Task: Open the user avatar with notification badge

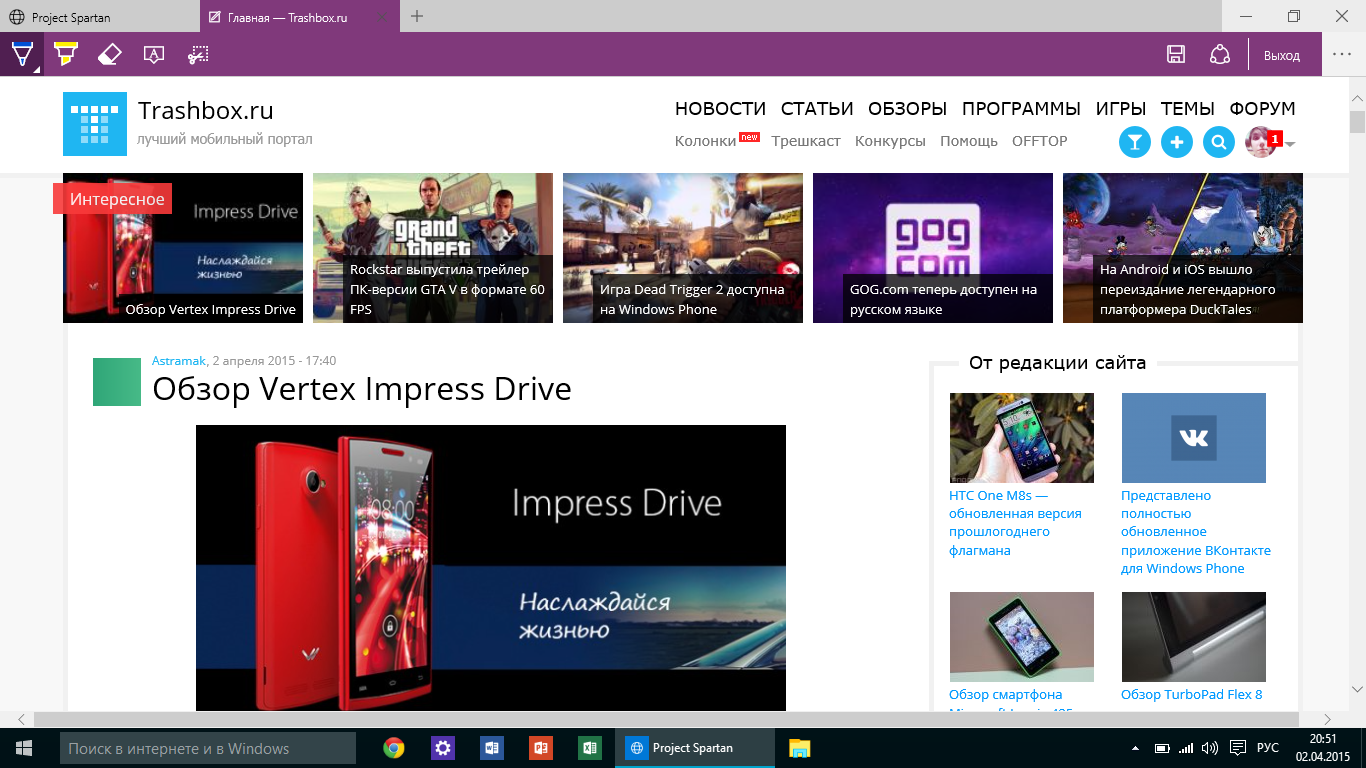Action: tap(1260, 142)
